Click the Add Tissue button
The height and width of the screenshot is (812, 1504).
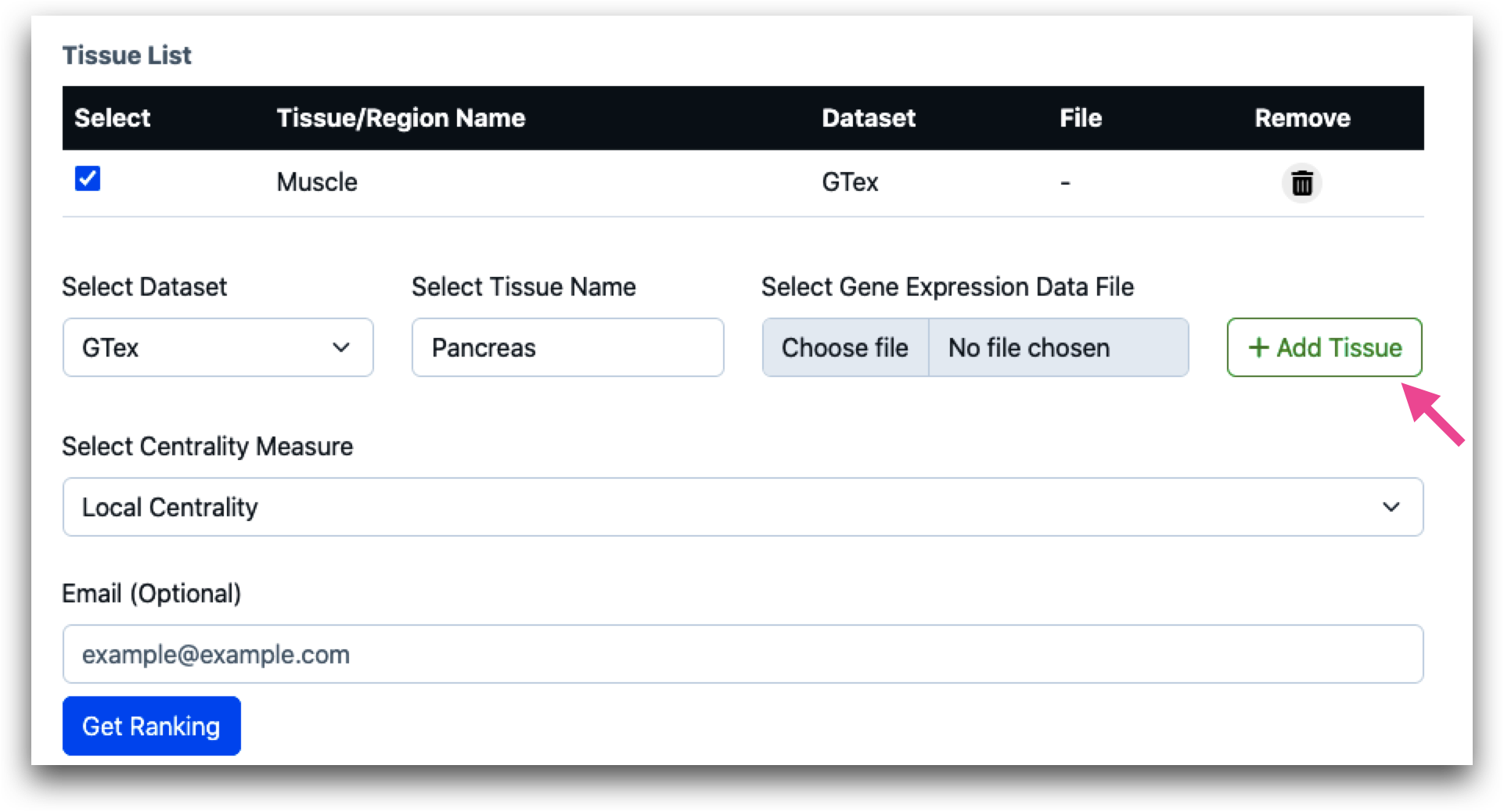(1325, 347)
